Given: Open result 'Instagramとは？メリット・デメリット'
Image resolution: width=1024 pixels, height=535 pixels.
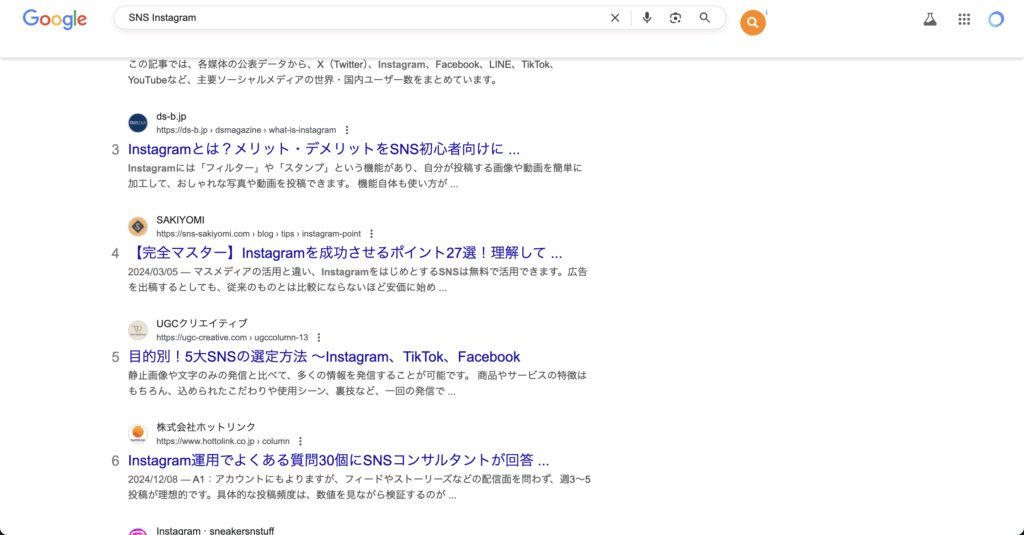Looking at the screenshot, I should point(324,149).
